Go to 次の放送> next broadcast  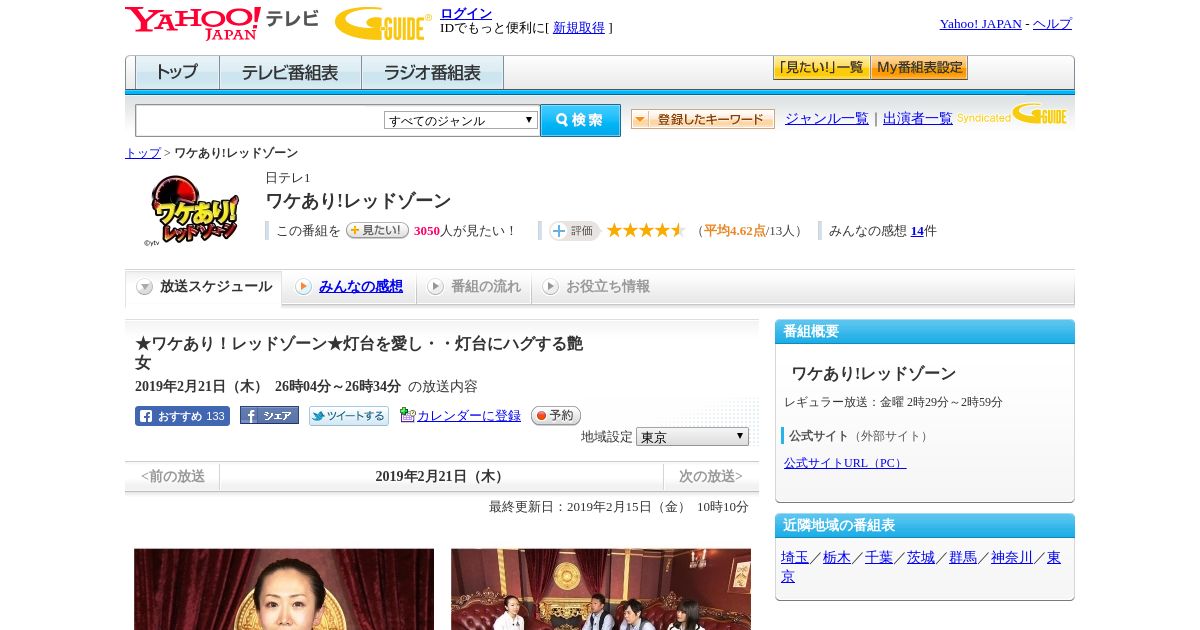pos(710,476)
